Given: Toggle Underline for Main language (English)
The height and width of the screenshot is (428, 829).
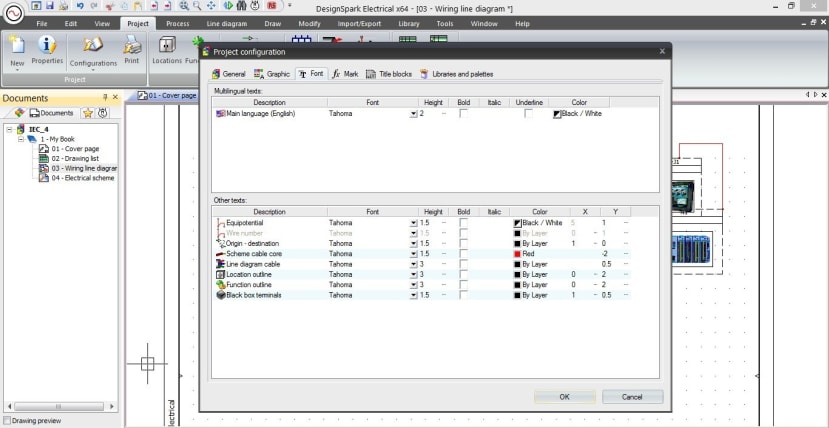Looking at the screenshot, I should (529, 114).
